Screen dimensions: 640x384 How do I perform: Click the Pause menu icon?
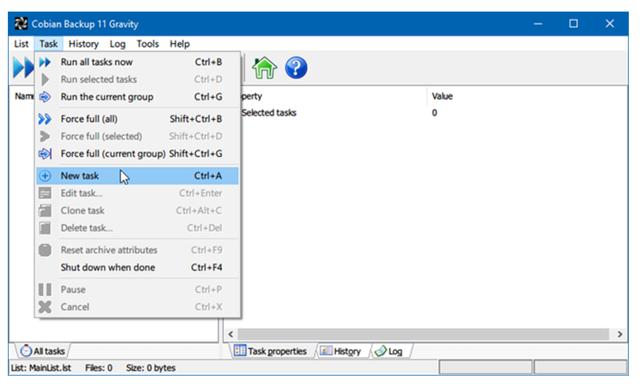(45, 289)
